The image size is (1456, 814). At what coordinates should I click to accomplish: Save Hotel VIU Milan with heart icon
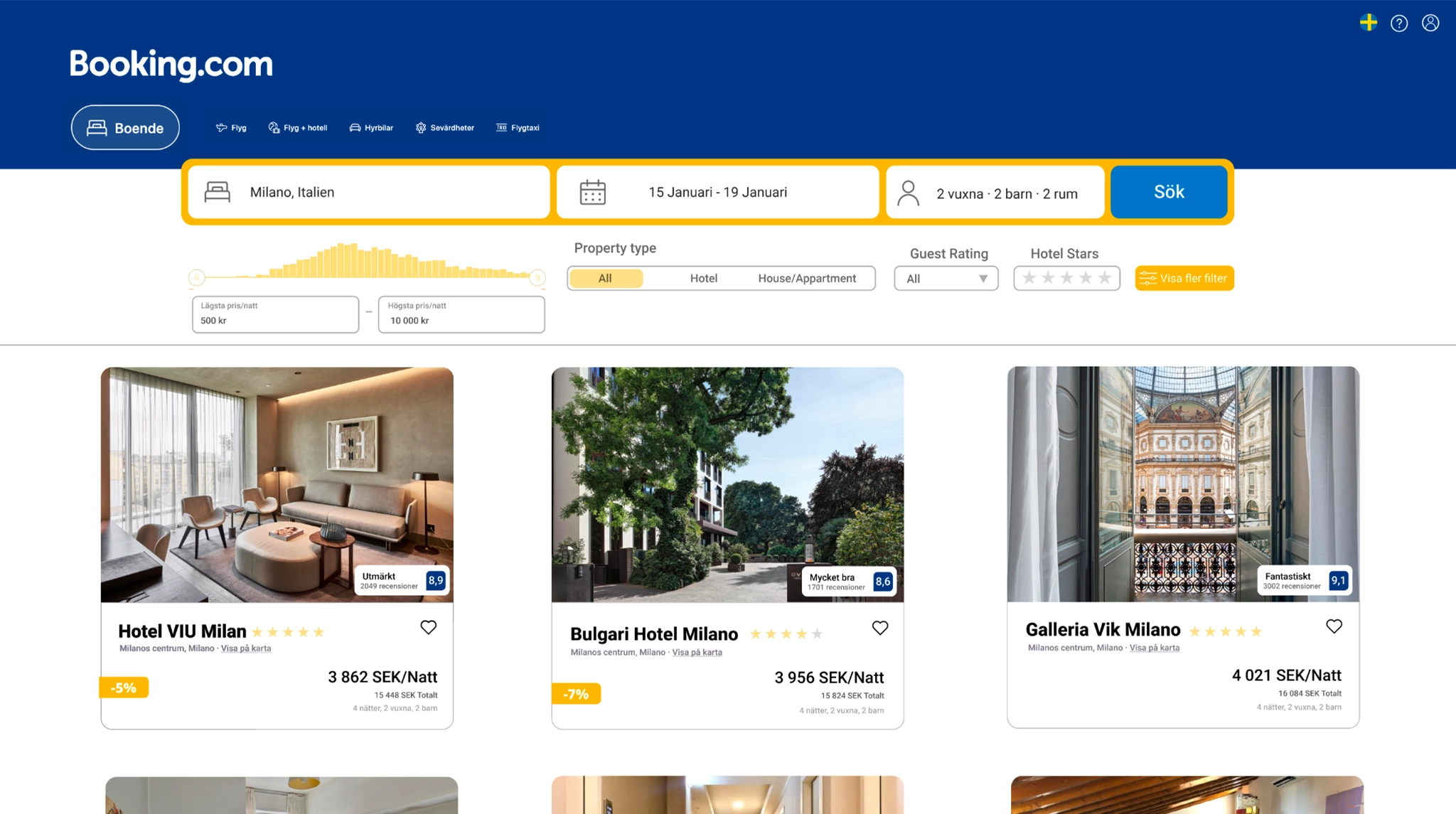point(428,627)
